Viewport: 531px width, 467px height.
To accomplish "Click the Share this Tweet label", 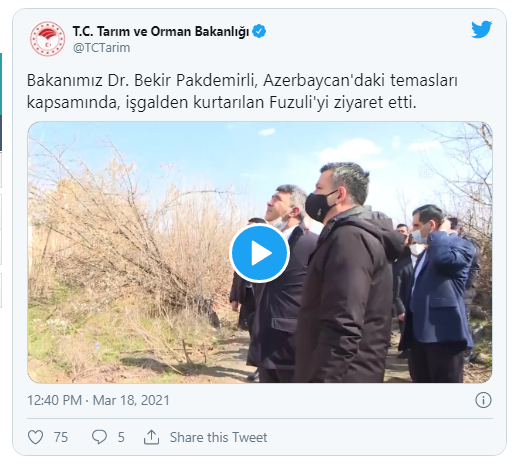I will 218,437.
